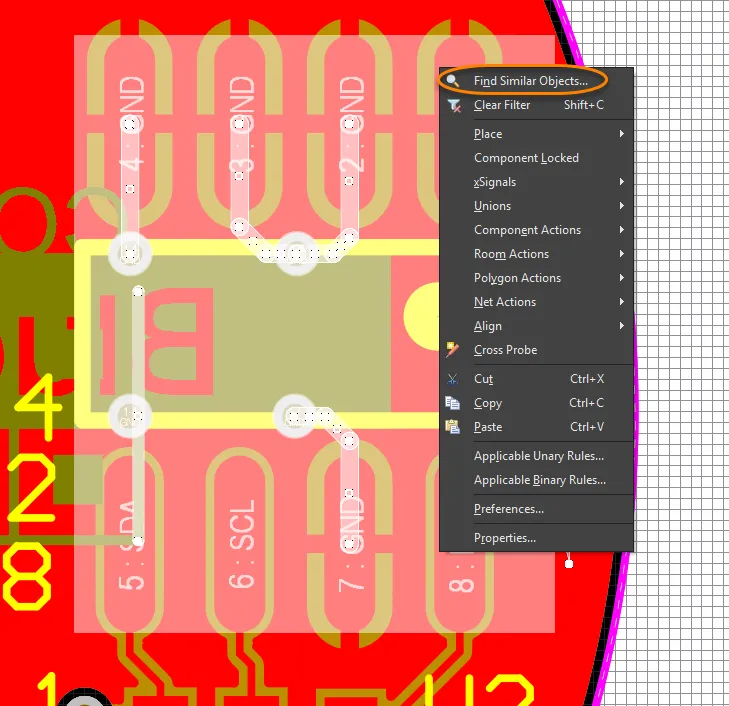
Task: Click the Cut scissors icon
Action: [453, 379]
